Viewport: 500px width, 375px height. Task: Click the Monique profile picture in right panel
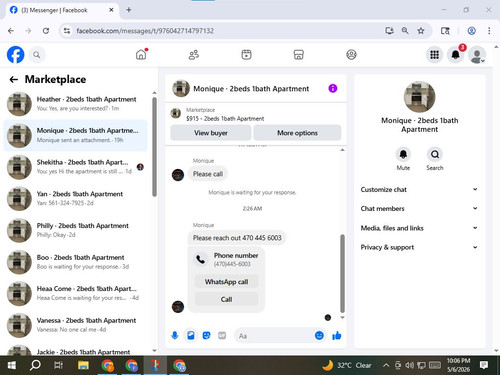click(419, 97)
